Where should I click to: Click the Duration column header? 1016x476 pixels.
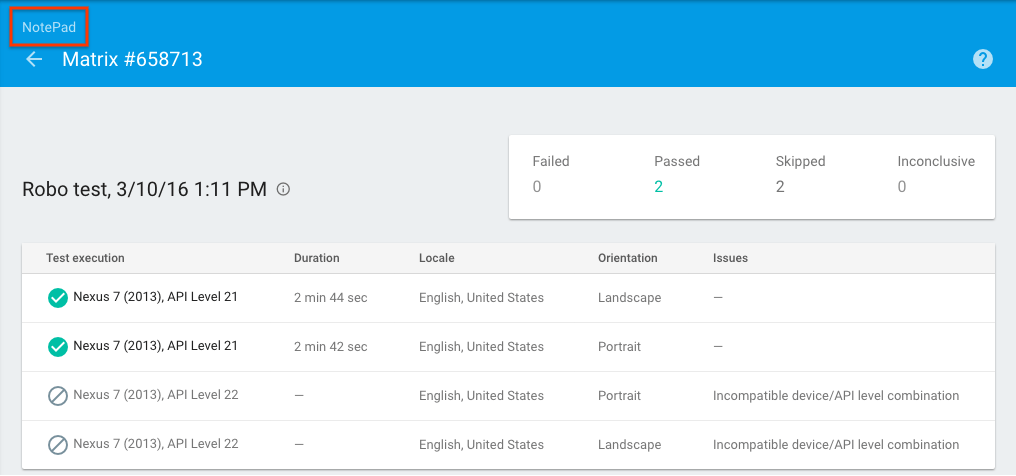click(x=316, y=258)
